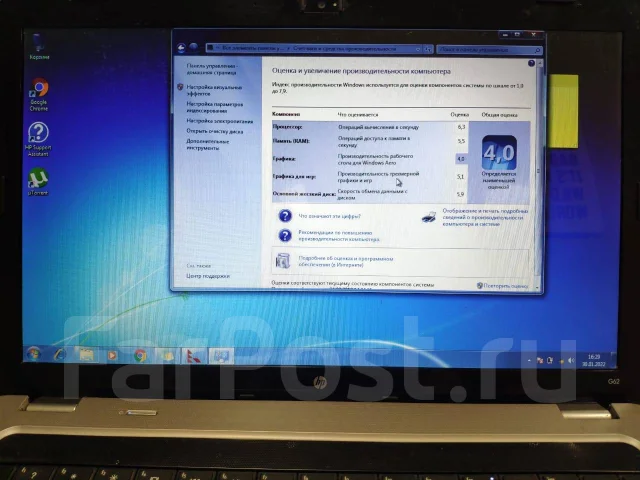Open the HP Support Assistant desktop icon
This screenshot has height=480, width=640.
click(38, 139)
